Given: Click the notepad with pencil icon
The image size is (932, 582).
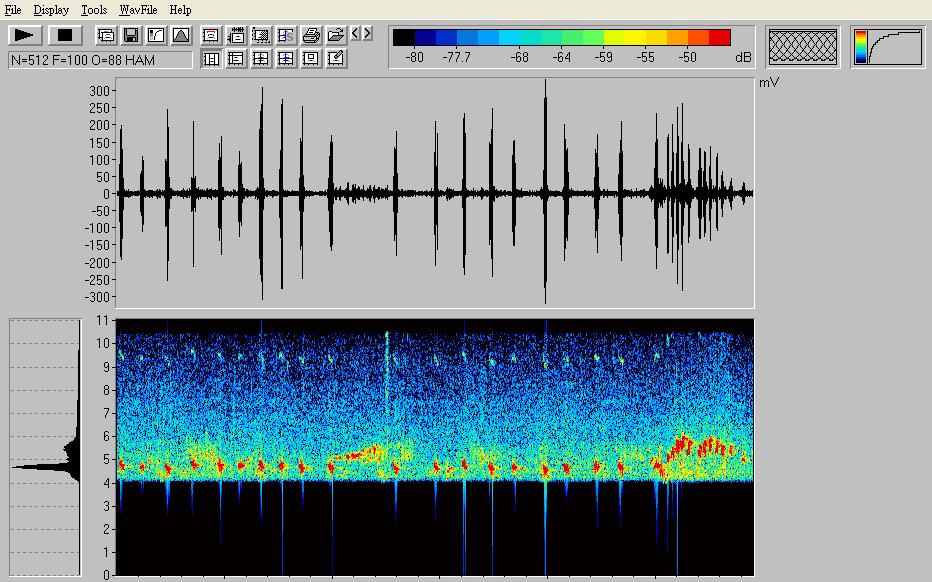Looking at the screenshot, I should click(x=336, y=59).
